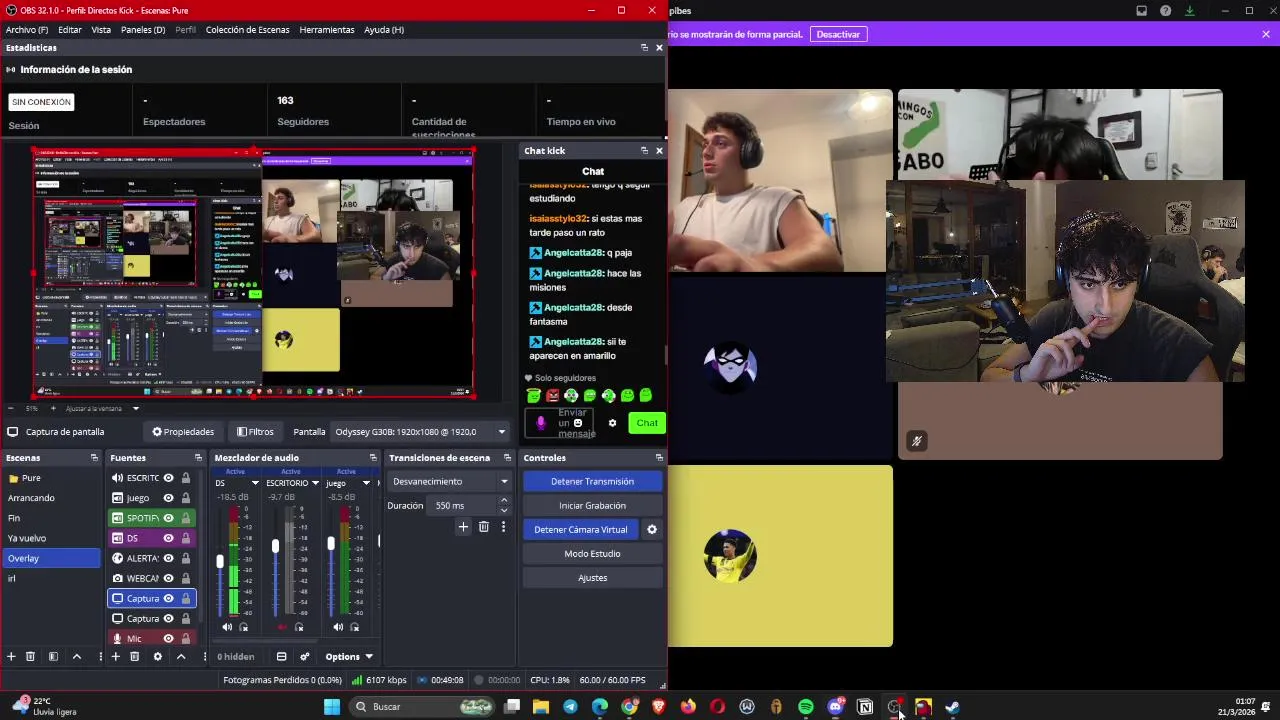Mute the DS audio channel speaker icon
The image size is (1280, 720).
[x=227, y=627]
